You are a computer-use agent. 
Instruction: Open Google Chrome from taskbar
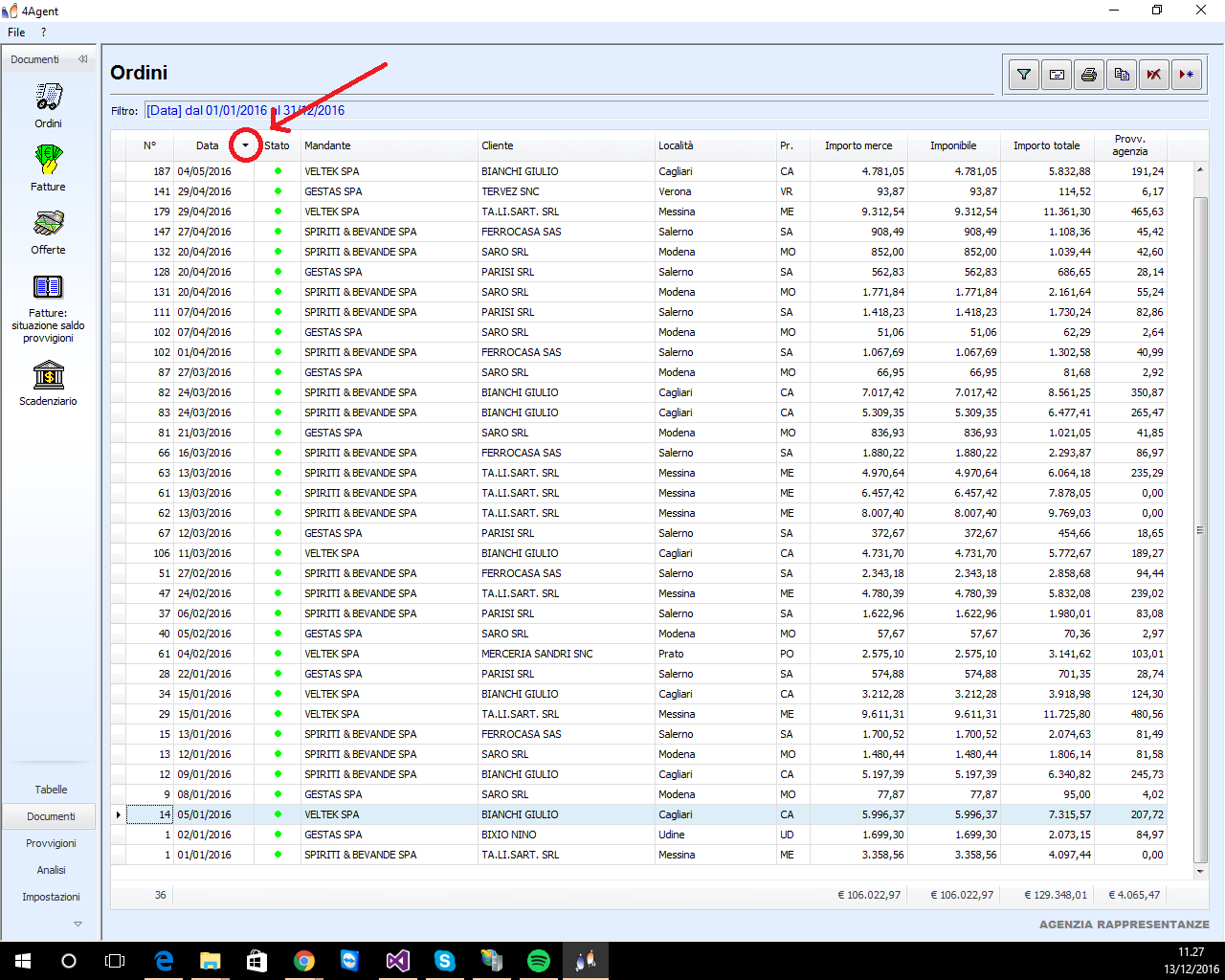pyautogui.click(x=304, y=961)
